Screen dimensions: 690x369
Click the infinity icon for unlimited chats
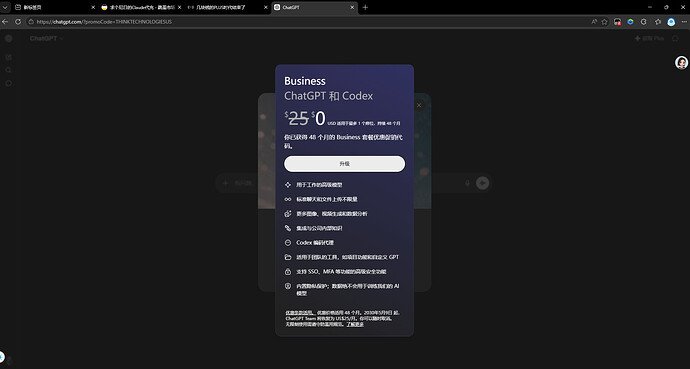pos(288,199)
